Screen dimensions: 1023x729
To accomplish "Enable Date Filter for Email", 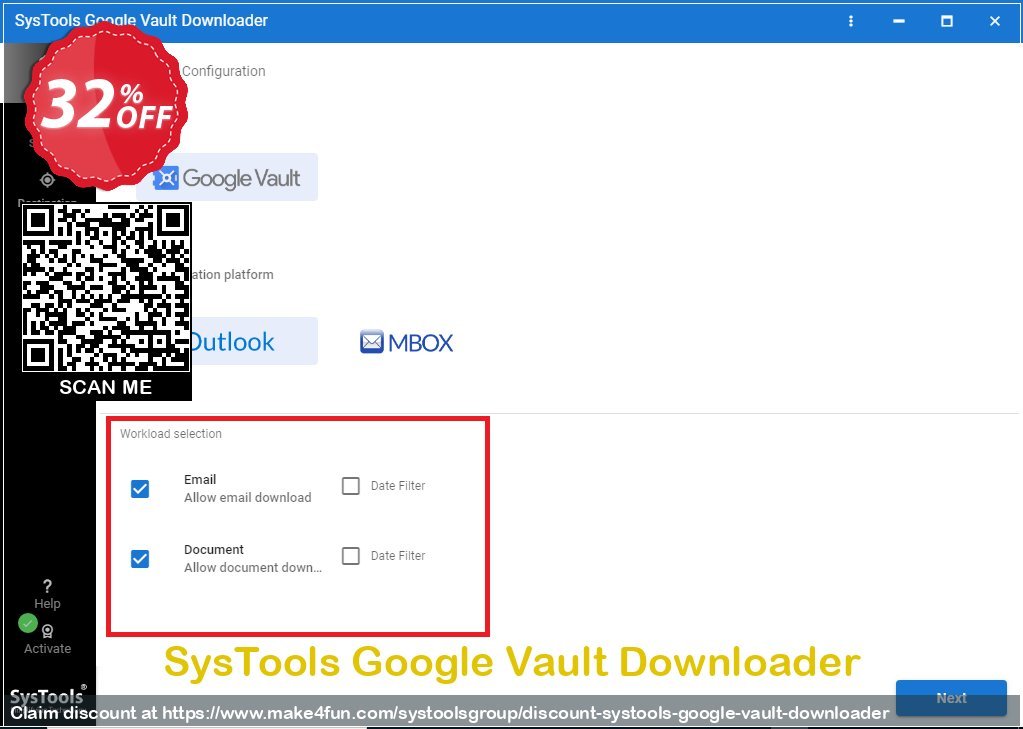I will pyautogui.click(x=351, y=486).
